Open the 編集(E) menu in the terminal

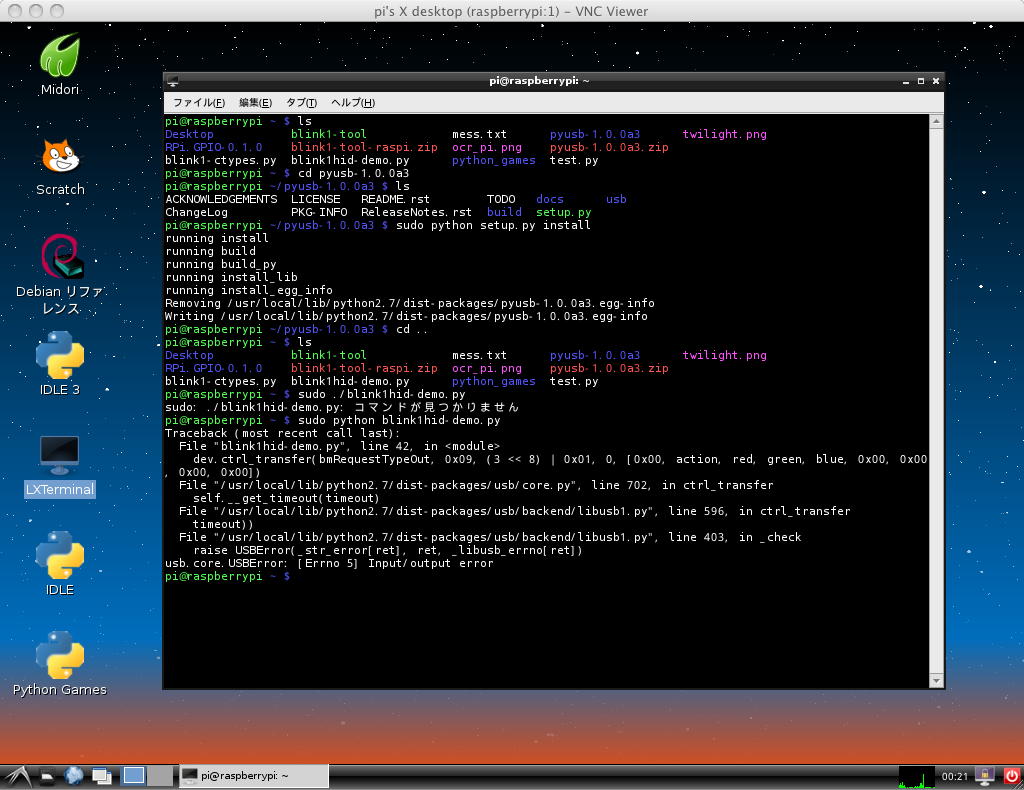click(255, 103)
